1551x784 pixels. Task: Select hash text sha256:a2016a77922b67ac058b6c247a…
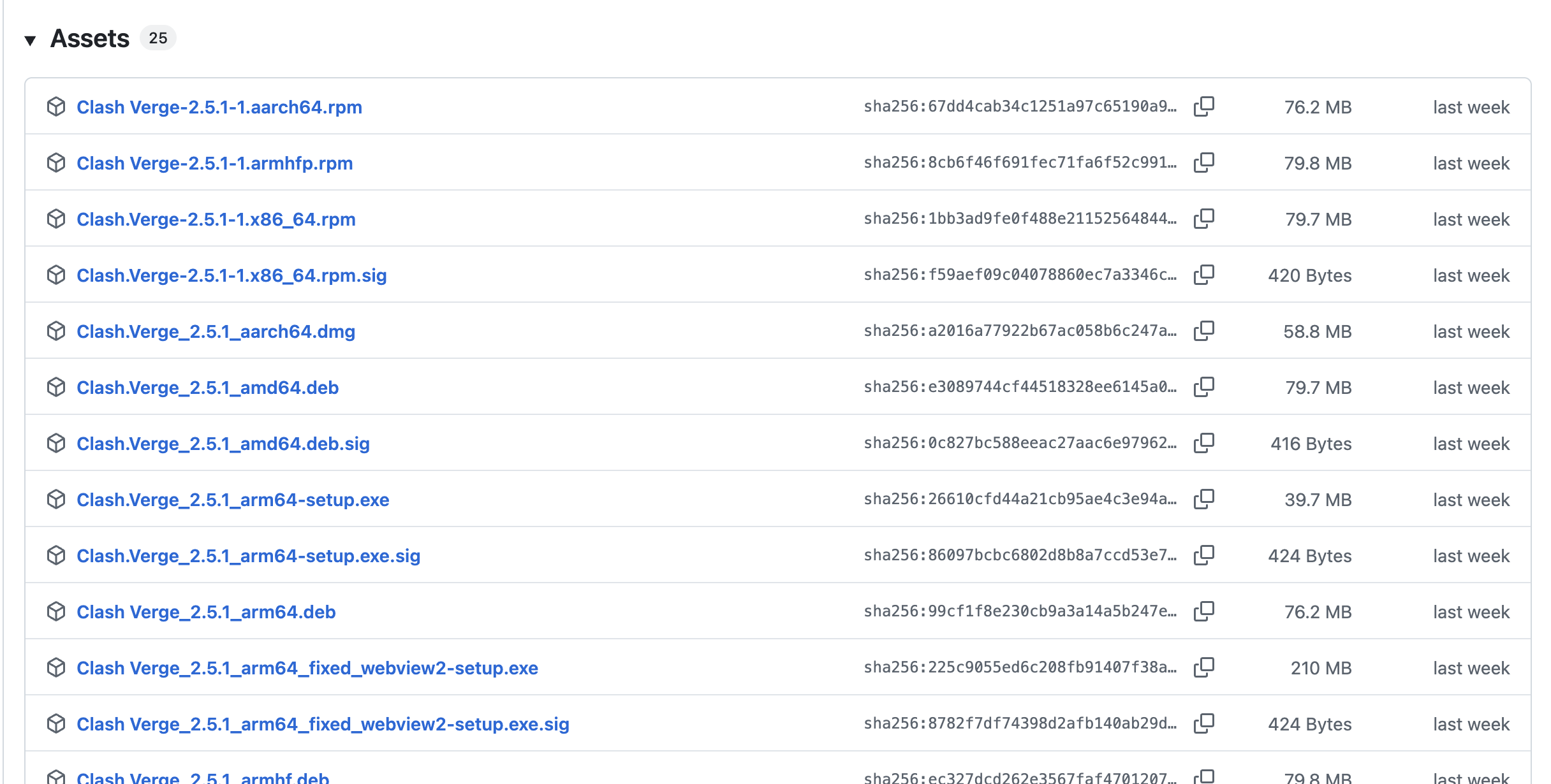coord(1020,331)
